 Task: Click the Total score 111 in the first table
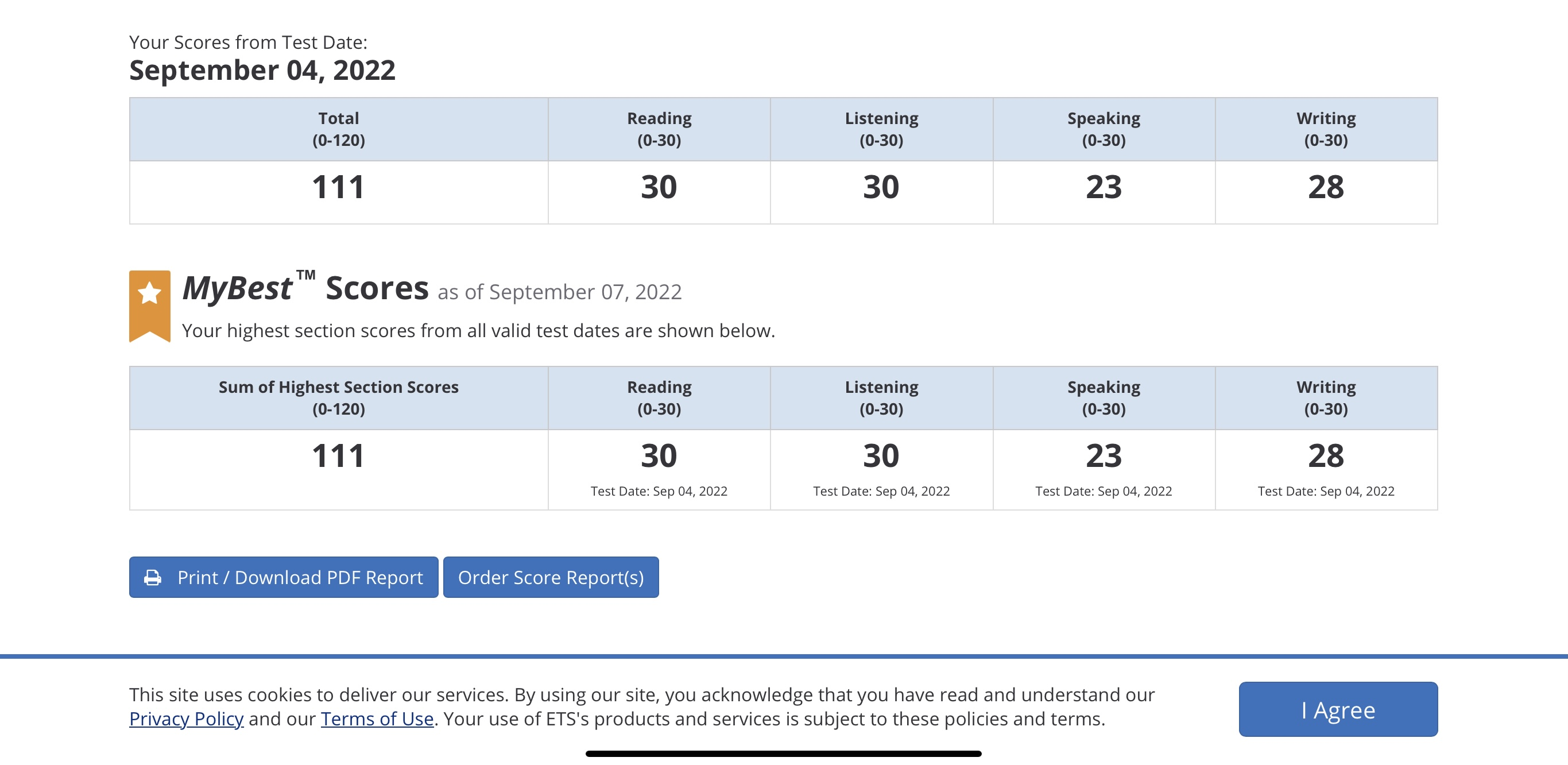pos(338,187)
